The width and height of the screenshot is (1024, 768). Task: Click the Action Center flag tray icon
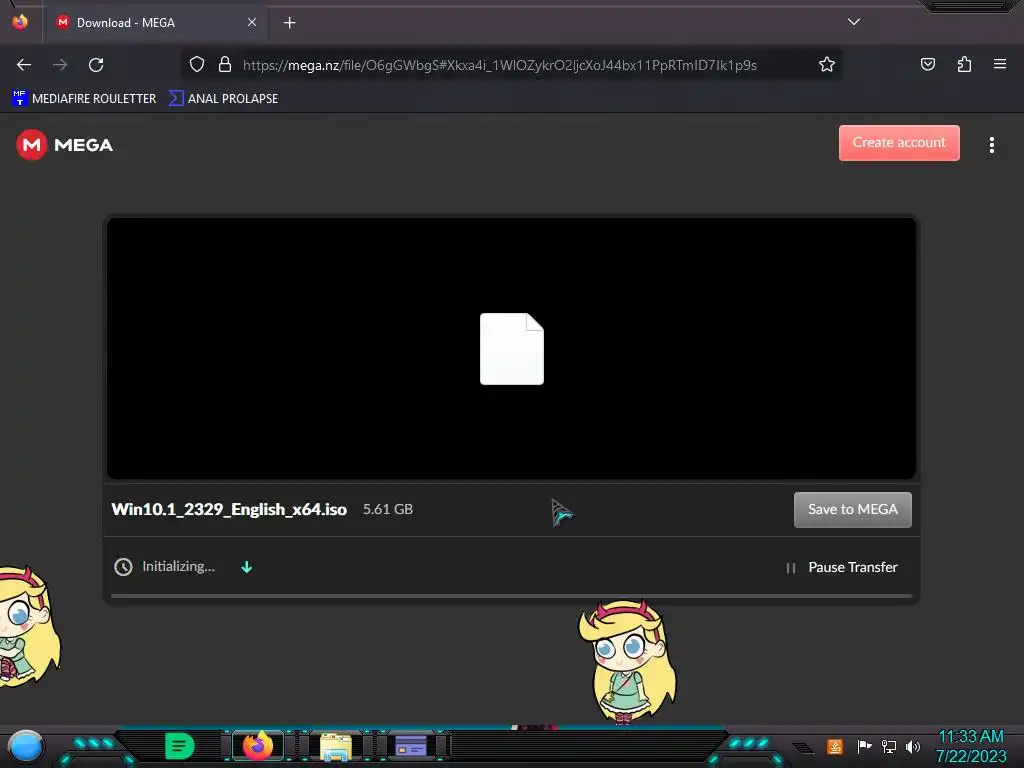[864, 746]
